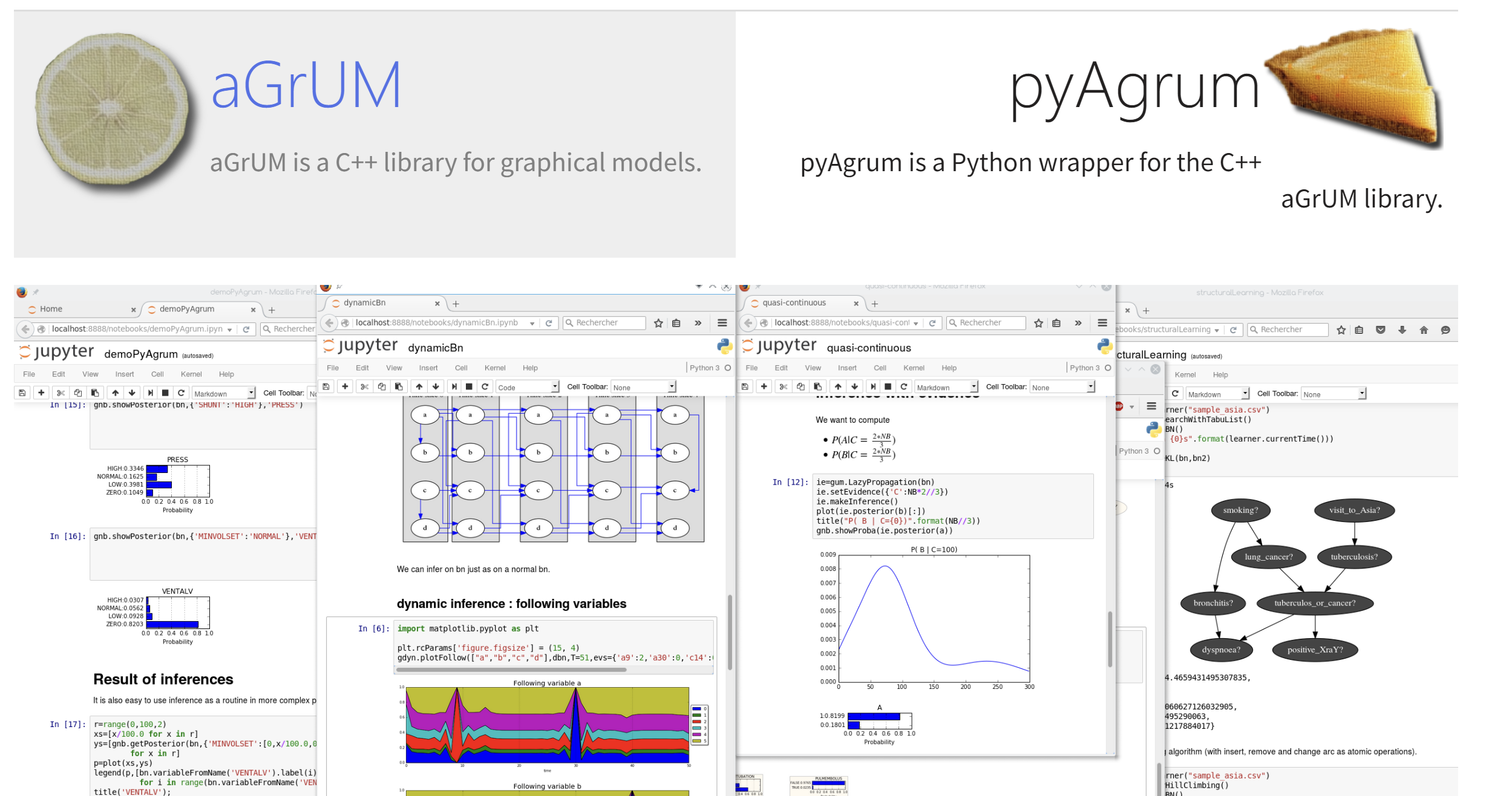Click the pyAgrum title heading
Image resolution: width=1512 pixels, height=796 pixels.
(x=1134, y=88)
